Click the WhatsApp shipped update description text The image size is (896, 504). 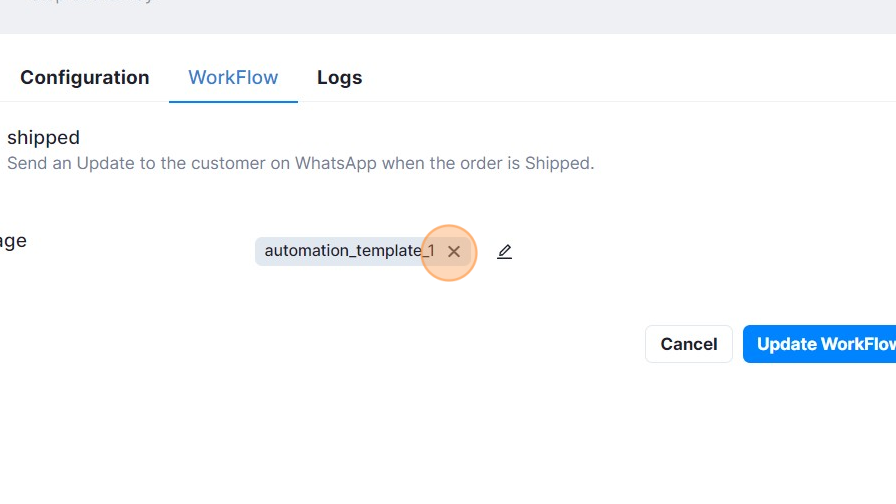[301, 163]
